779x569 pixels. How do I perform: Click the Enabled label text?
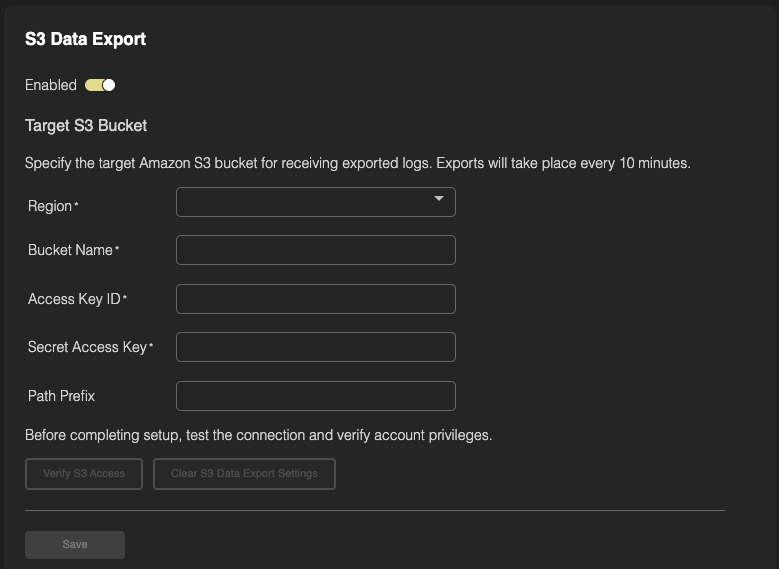click(51, 85)
